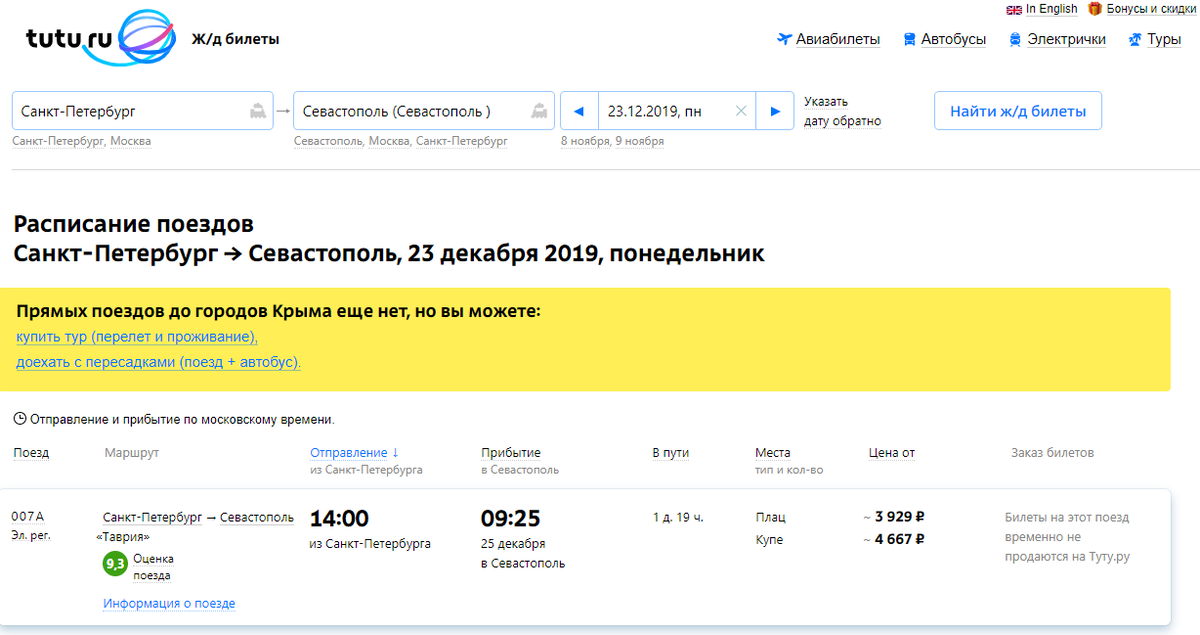This screenshot has height=635, width=1200.
Task: Choose Москва suggestion under destination field
Action: [389, 141]
